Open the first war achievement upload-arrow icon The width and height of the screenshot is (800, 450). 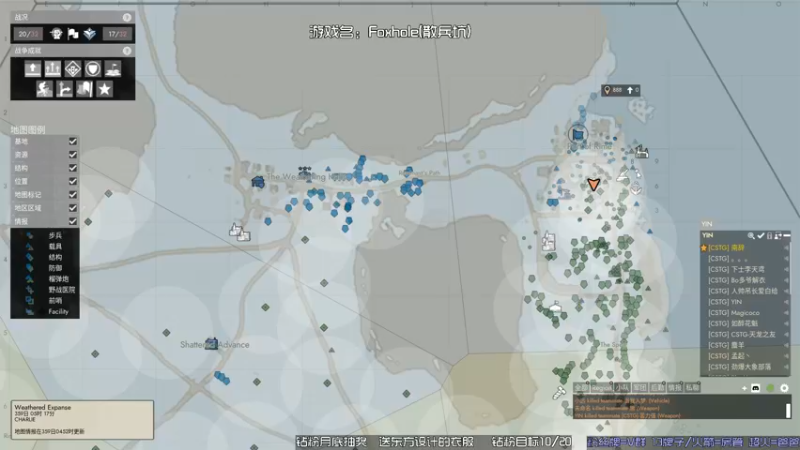[x=33, y=68]
